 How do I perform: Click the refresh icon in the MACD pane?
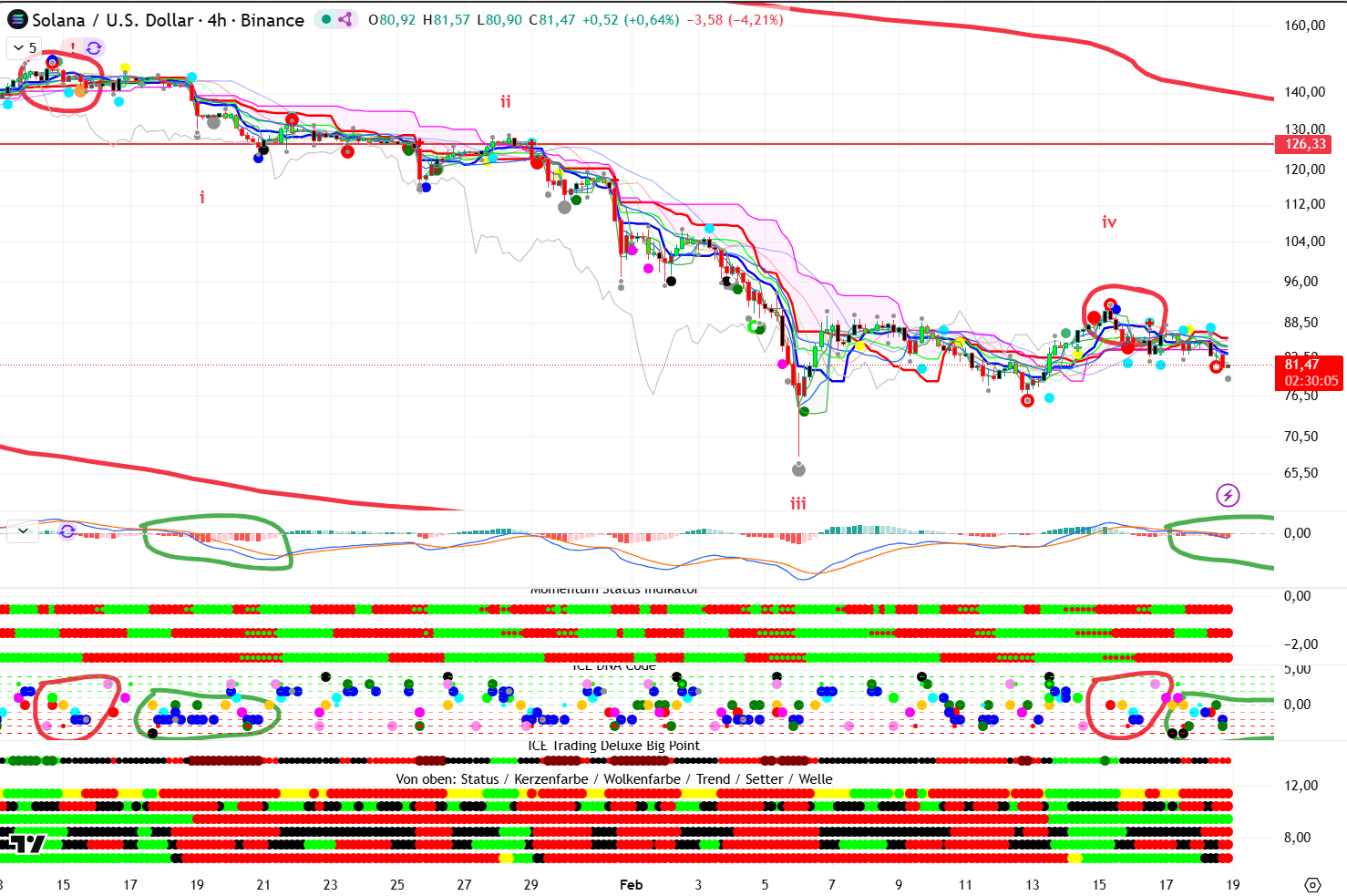[67, 530]
